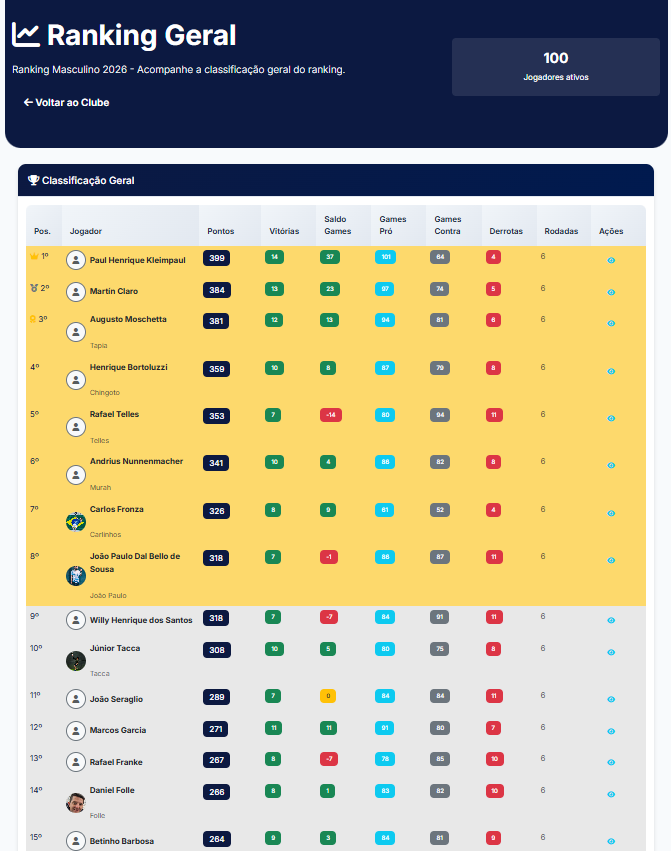Click the trophy icon beside Classificação Geral

tap(33, 180)
